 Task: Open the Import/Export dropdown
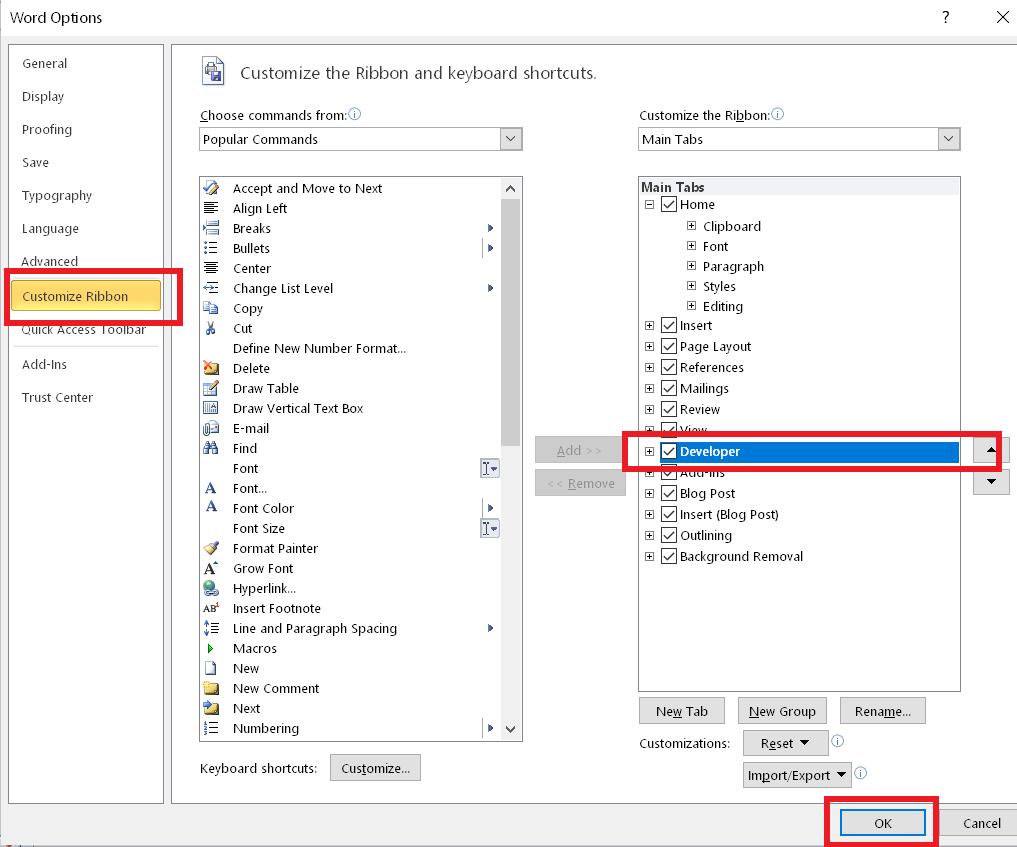(797, 775)
